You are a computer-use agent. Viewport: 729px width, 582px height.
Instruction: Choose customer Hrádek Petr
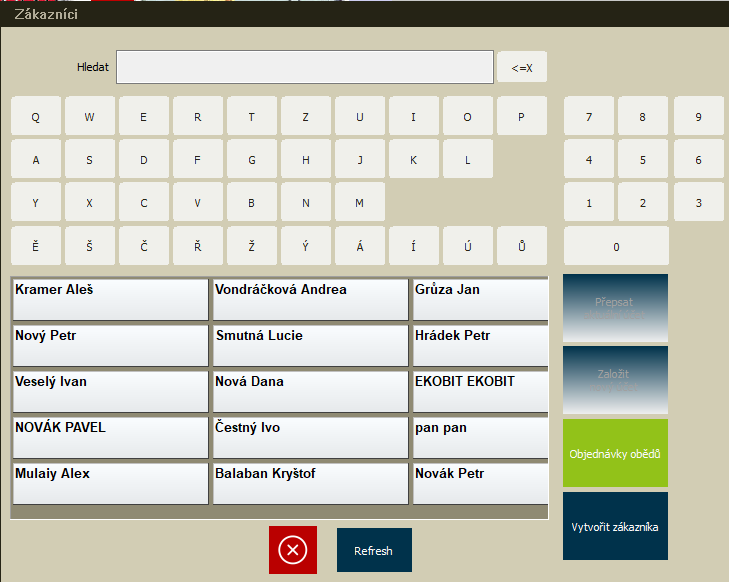tap(480, 345)
